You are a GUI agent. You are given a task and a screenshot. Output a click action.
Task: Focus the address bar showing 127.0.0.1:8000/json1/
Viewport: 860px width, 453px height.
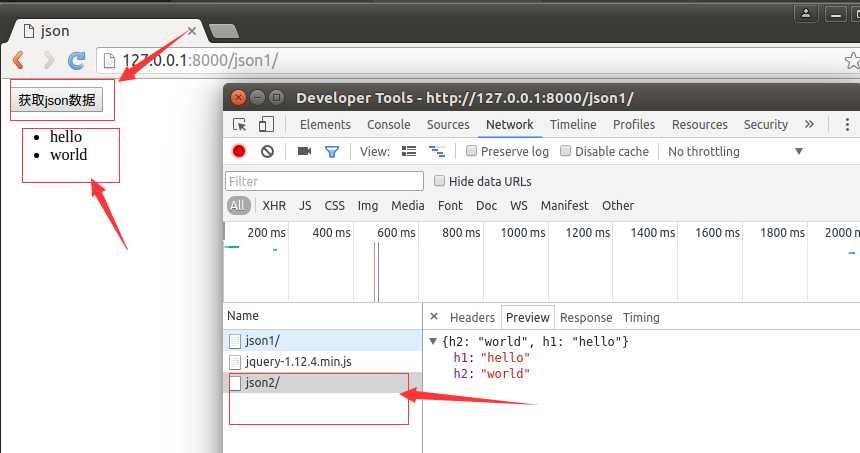pyautogui.click(x=472, y=60)
